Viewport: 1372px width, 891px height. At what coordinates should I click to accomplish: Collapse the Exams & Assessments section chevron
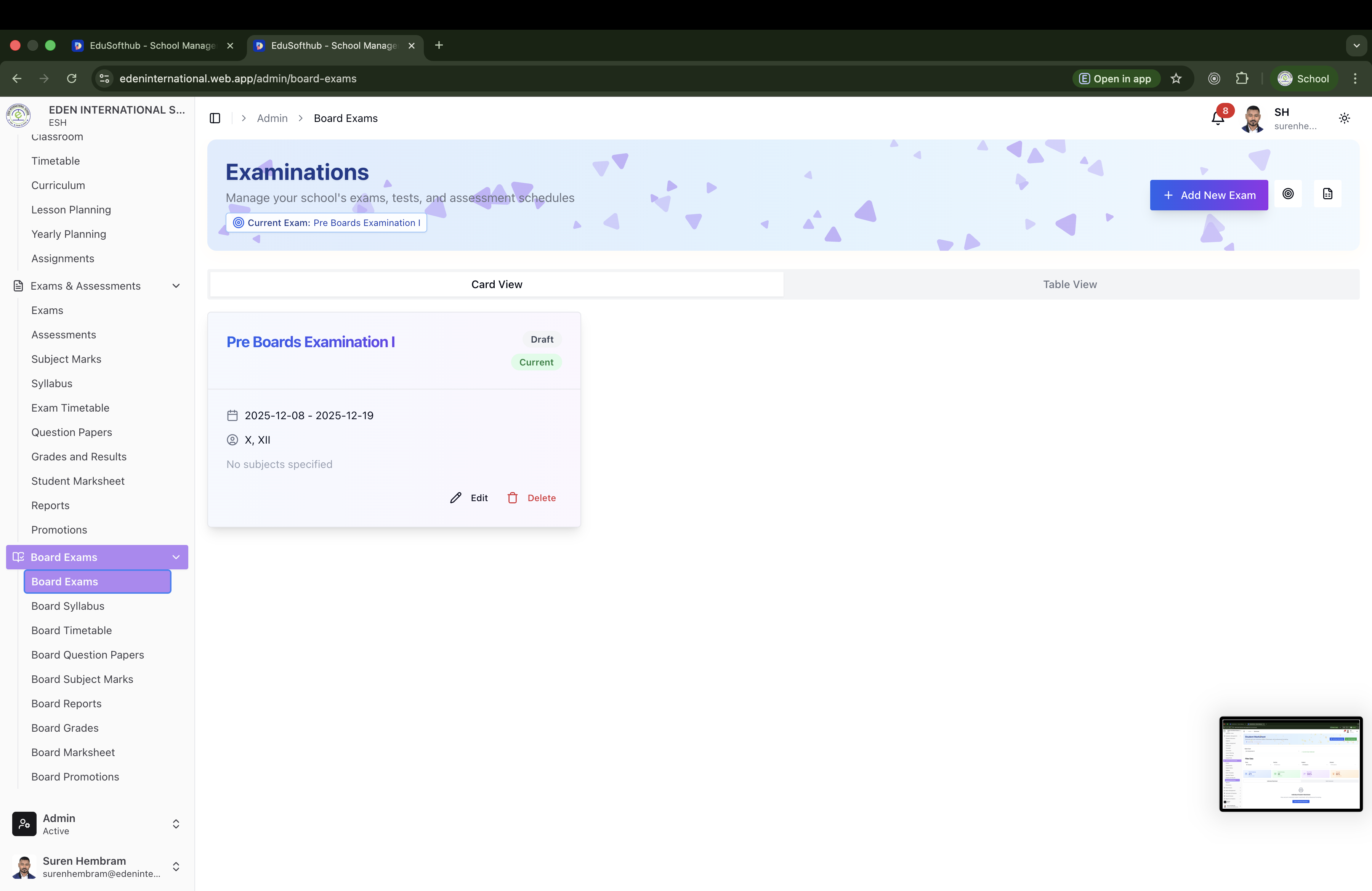click(x=176, y=285)
